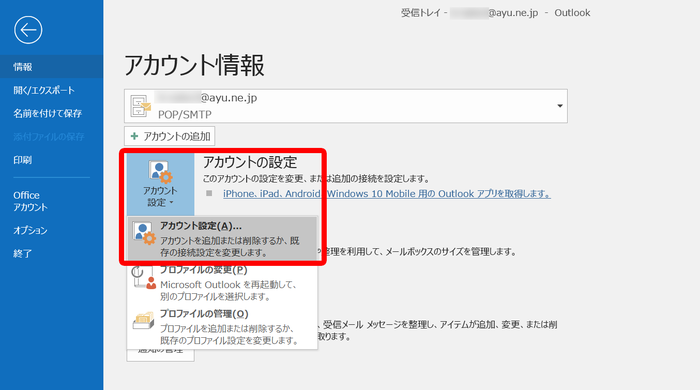
Task: Click the プロファイルの管理 folder icon
Action: 144,321
